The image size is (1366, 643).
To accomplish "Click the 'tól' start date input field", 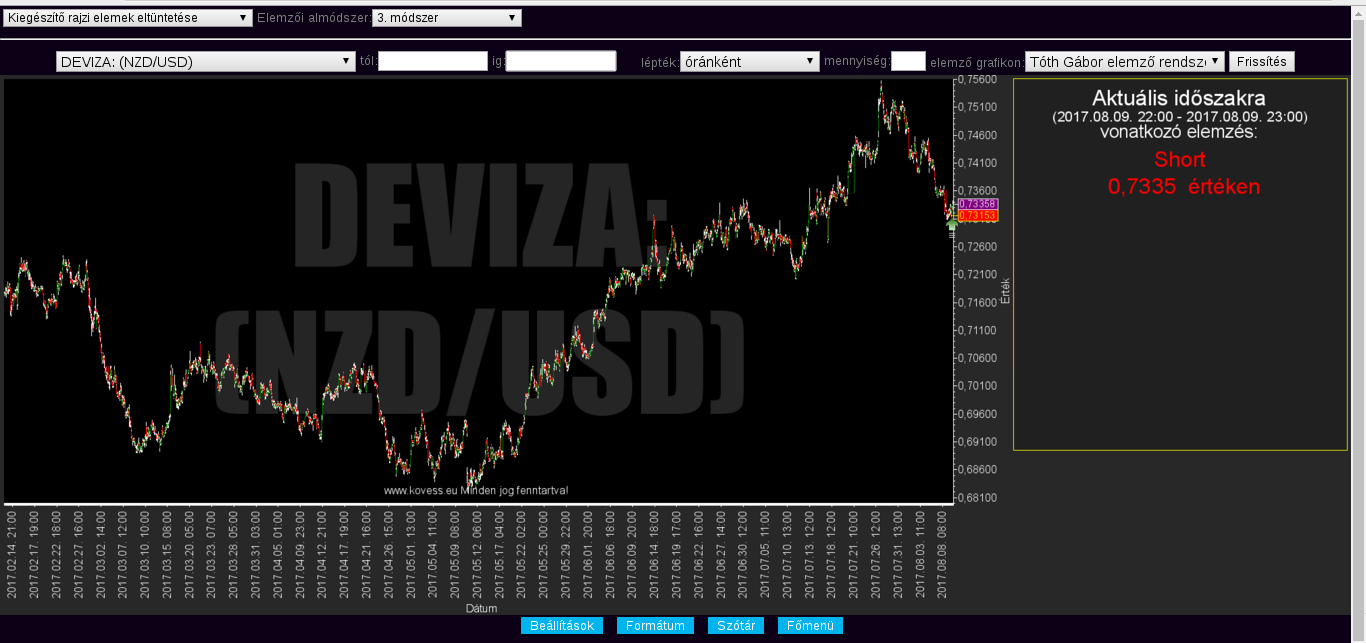I will [433, 62].
